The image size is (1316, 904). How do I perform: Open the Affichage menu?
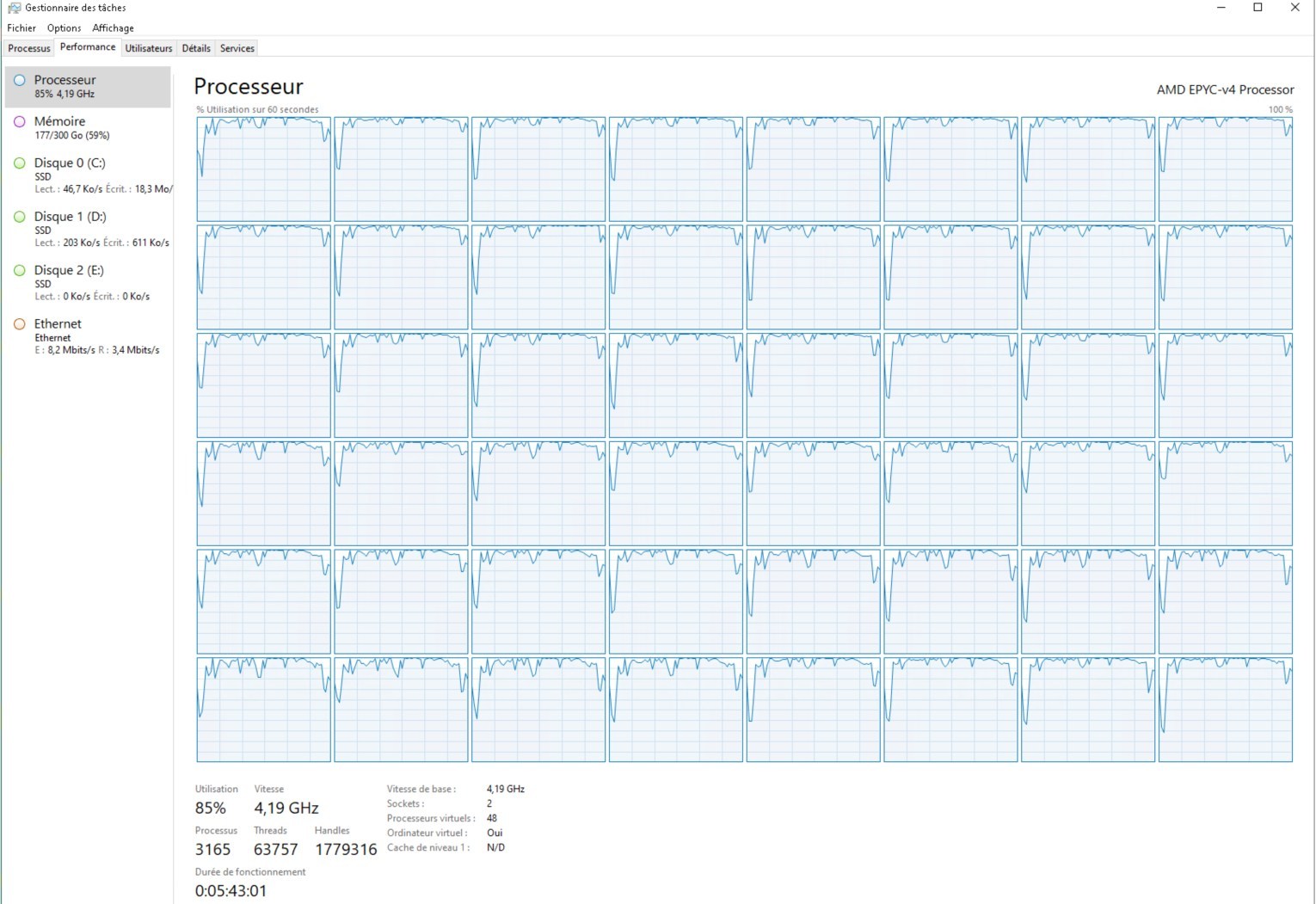pos(113,28)
